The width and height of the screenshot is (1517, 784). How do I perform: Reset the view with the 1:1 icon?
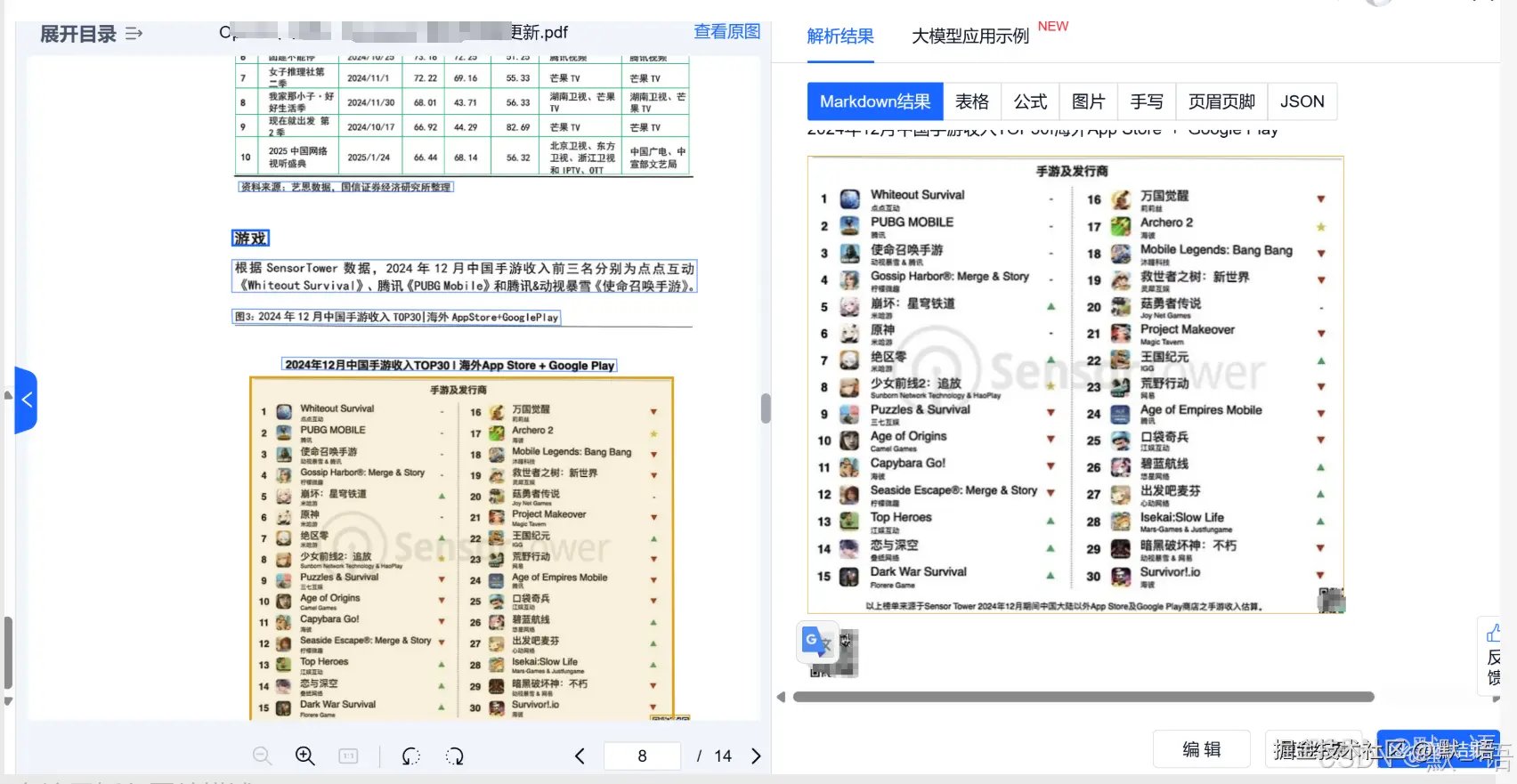pyautogui.click(x=348, y=756)
